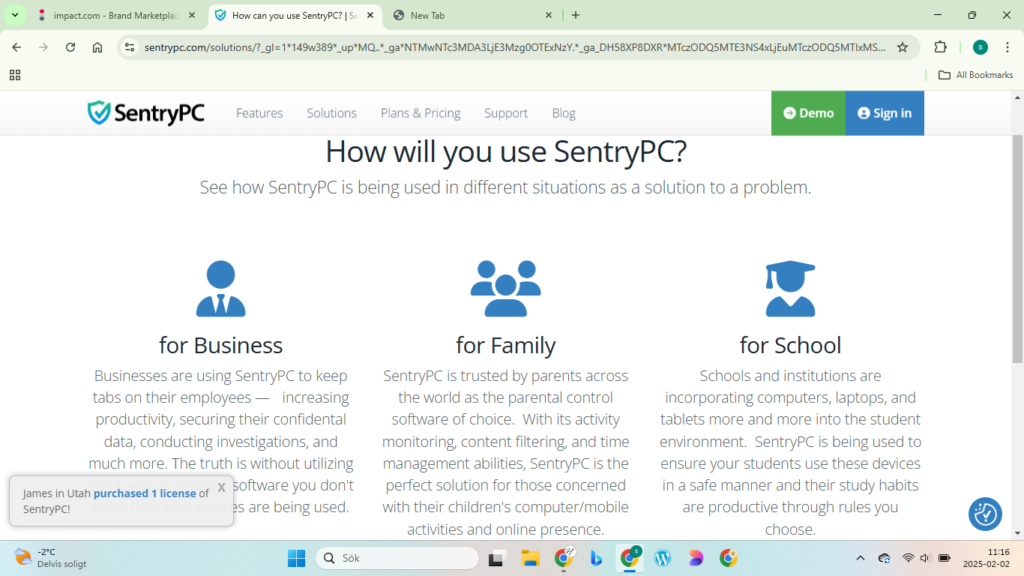Click the green Demo button
Viewport: 1024px width, 576px height.
pyautogui.click(x=808, y=113)
